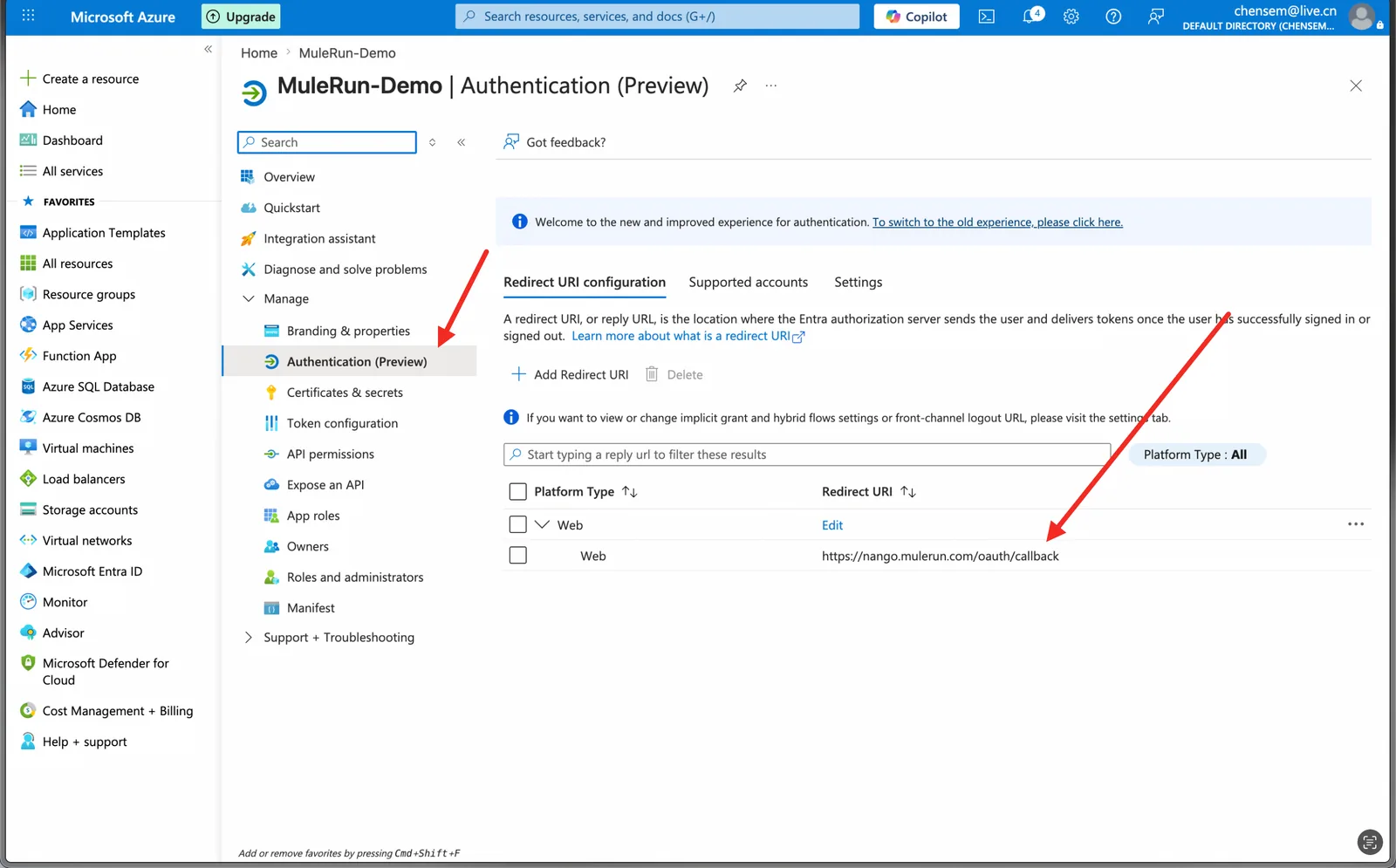Open Microsoft Entra ID in favorites
This screenshot has height=868, width=1396.
click(x=92, y=571)
